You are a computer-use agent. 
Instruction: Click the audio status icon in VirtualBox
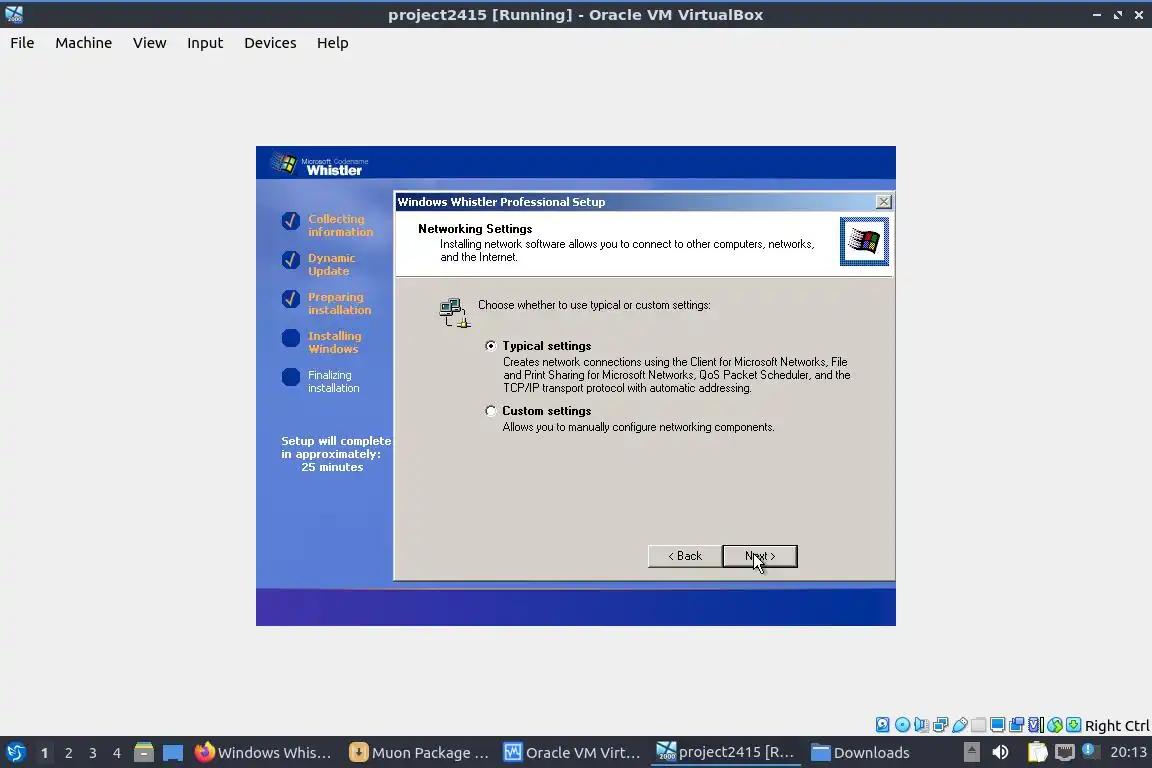click(921, 725)
